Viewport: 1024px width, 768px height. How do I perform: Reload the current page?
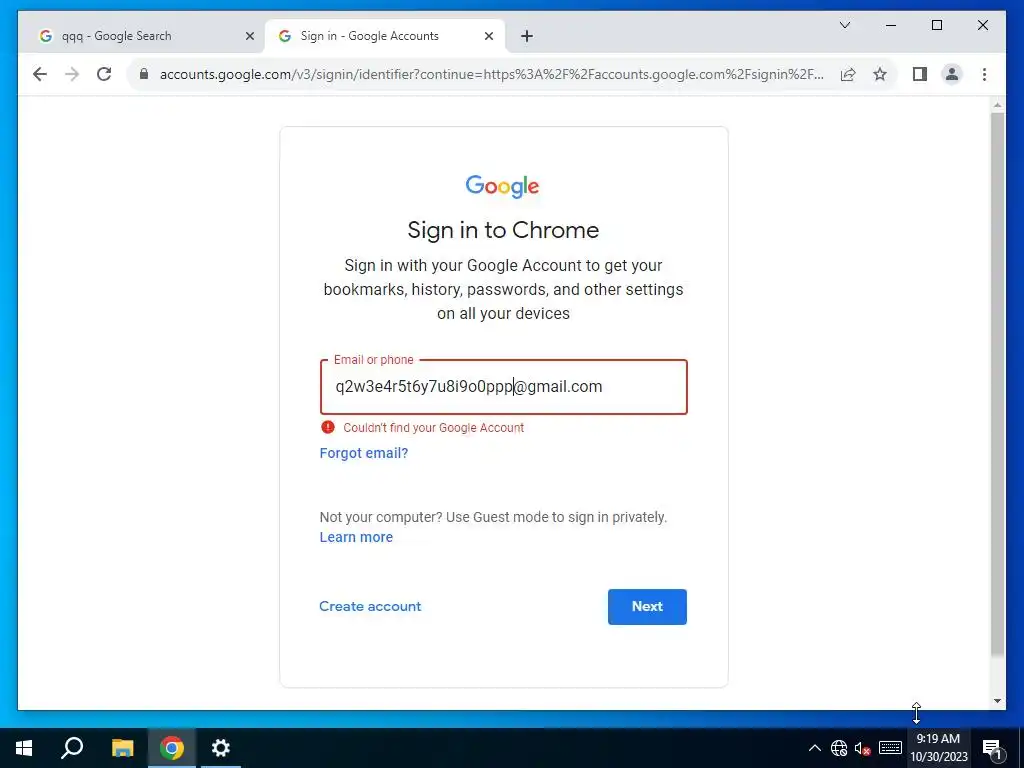click(104, 74)
